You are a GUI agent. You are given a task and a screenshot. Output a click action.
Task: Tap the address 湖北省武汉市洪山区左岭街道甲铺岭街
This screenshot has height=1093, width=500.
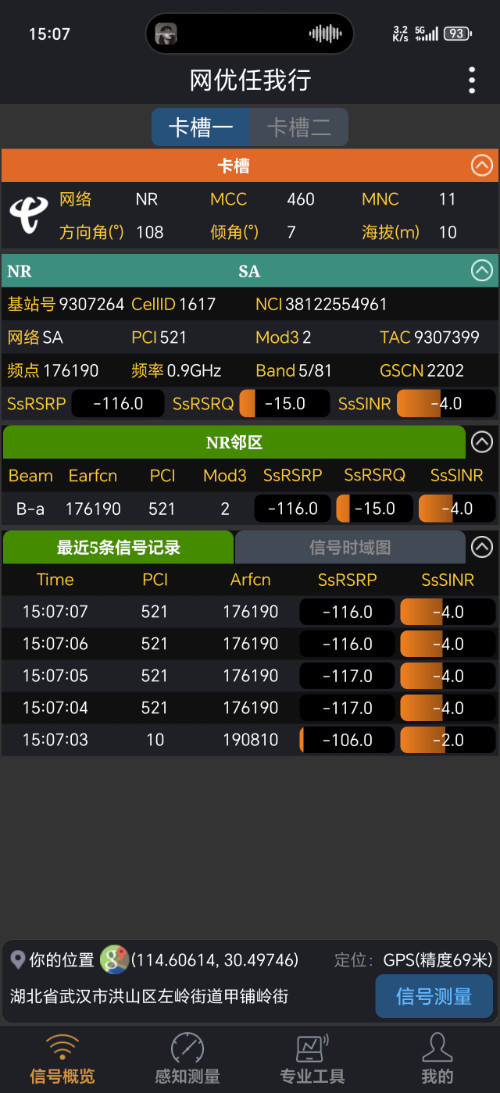[149, 996]
